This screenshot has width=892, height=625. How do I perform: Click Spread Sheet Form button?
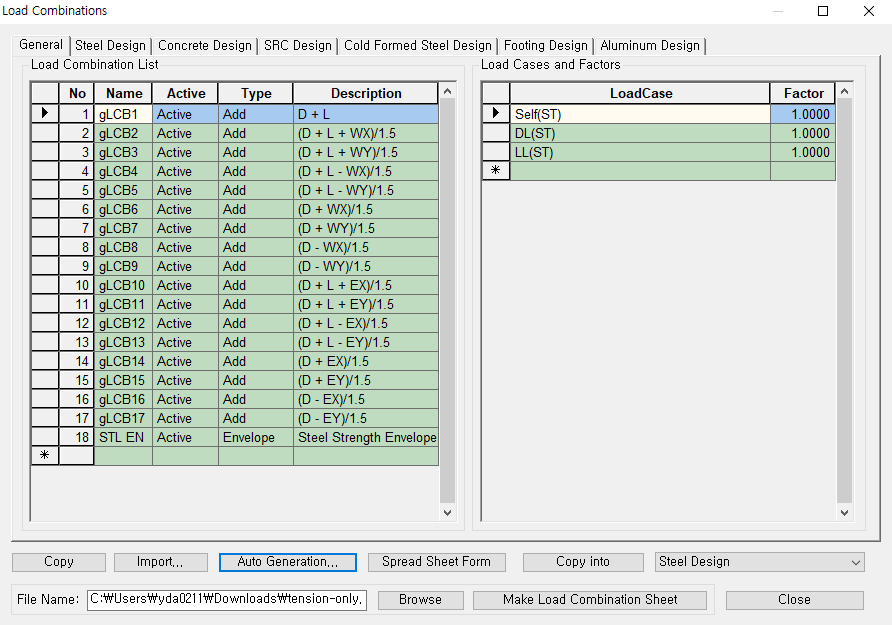point(436,562)
